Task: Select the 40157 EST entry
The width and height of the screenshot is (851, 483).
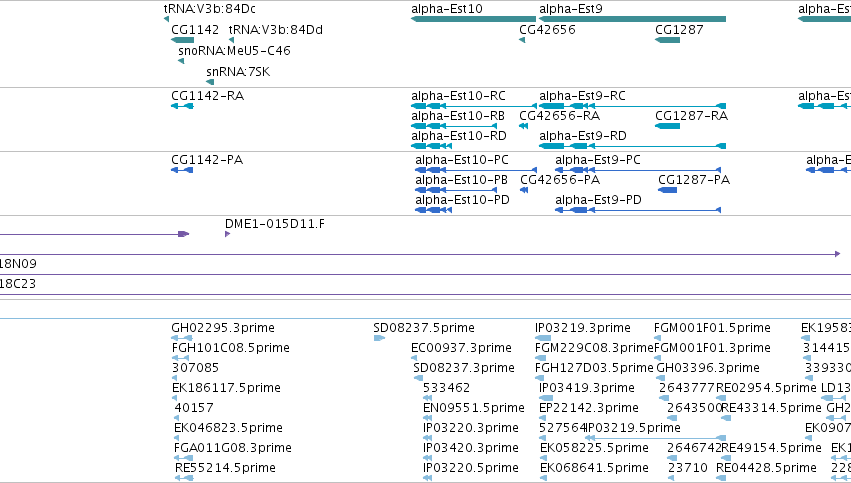Action: pos(194,408)
